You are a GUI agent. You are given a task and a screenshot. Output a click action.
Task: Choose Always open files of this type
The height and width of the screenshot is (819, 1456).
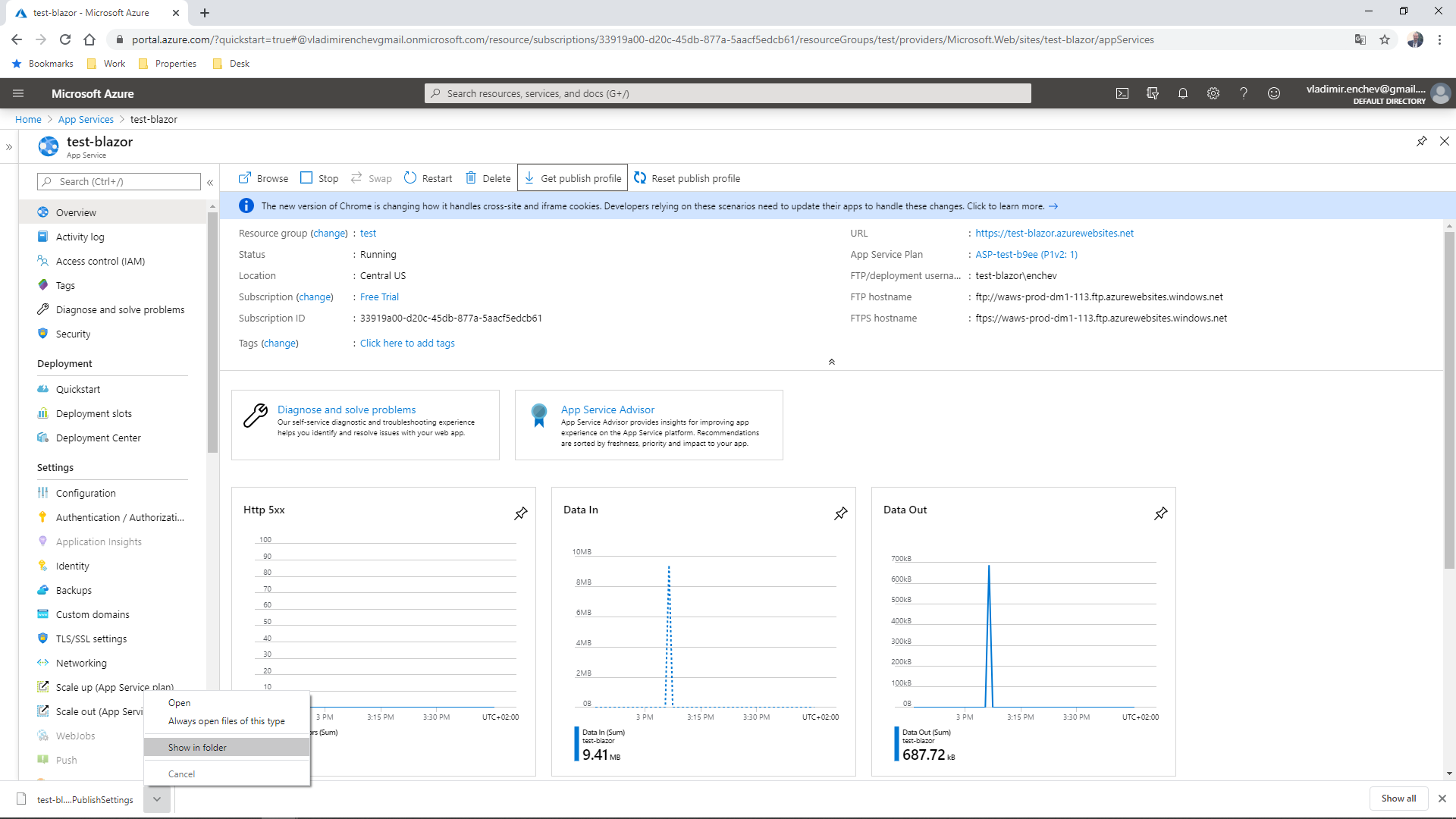227,721
